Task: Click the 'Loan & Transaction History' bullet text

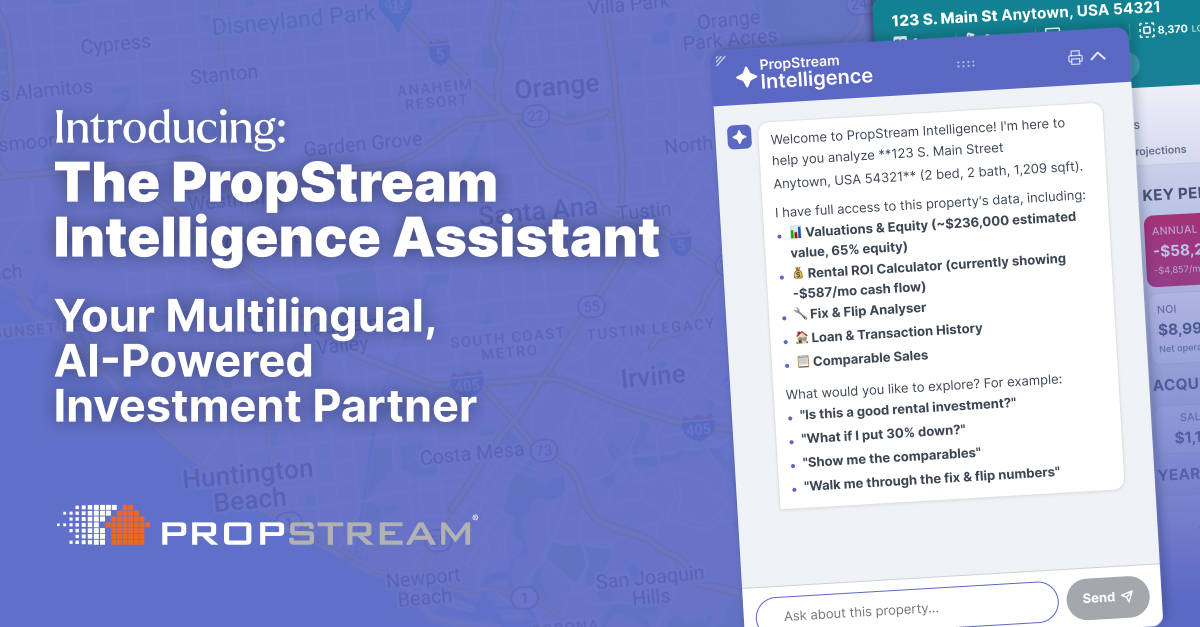Action: tap(896, 333)
